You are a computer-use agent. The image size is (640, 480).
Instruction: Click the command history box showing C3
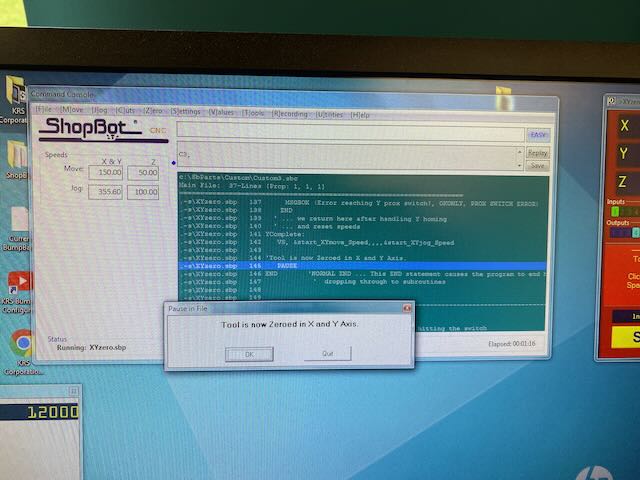click(347, 157)
